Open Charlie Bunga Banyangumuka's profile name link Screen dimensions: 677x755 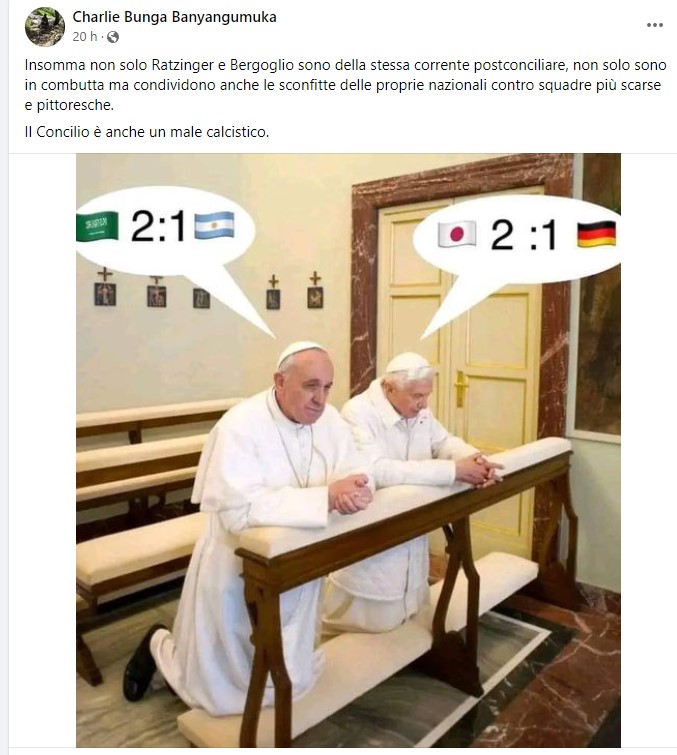(174, 17)
